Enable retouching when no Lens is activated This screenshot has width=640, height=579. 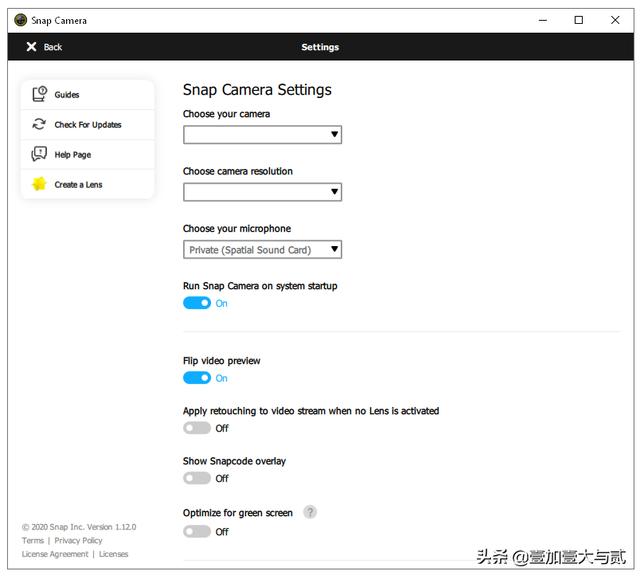click(x=197, y=428)
